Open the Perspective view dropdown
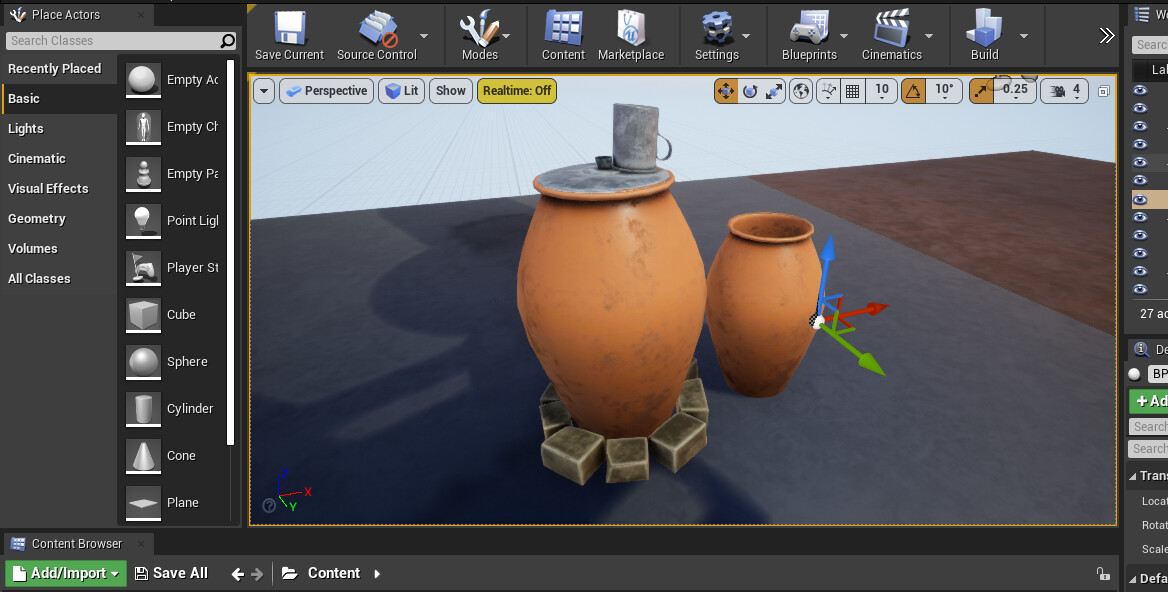 pos(325,90)
